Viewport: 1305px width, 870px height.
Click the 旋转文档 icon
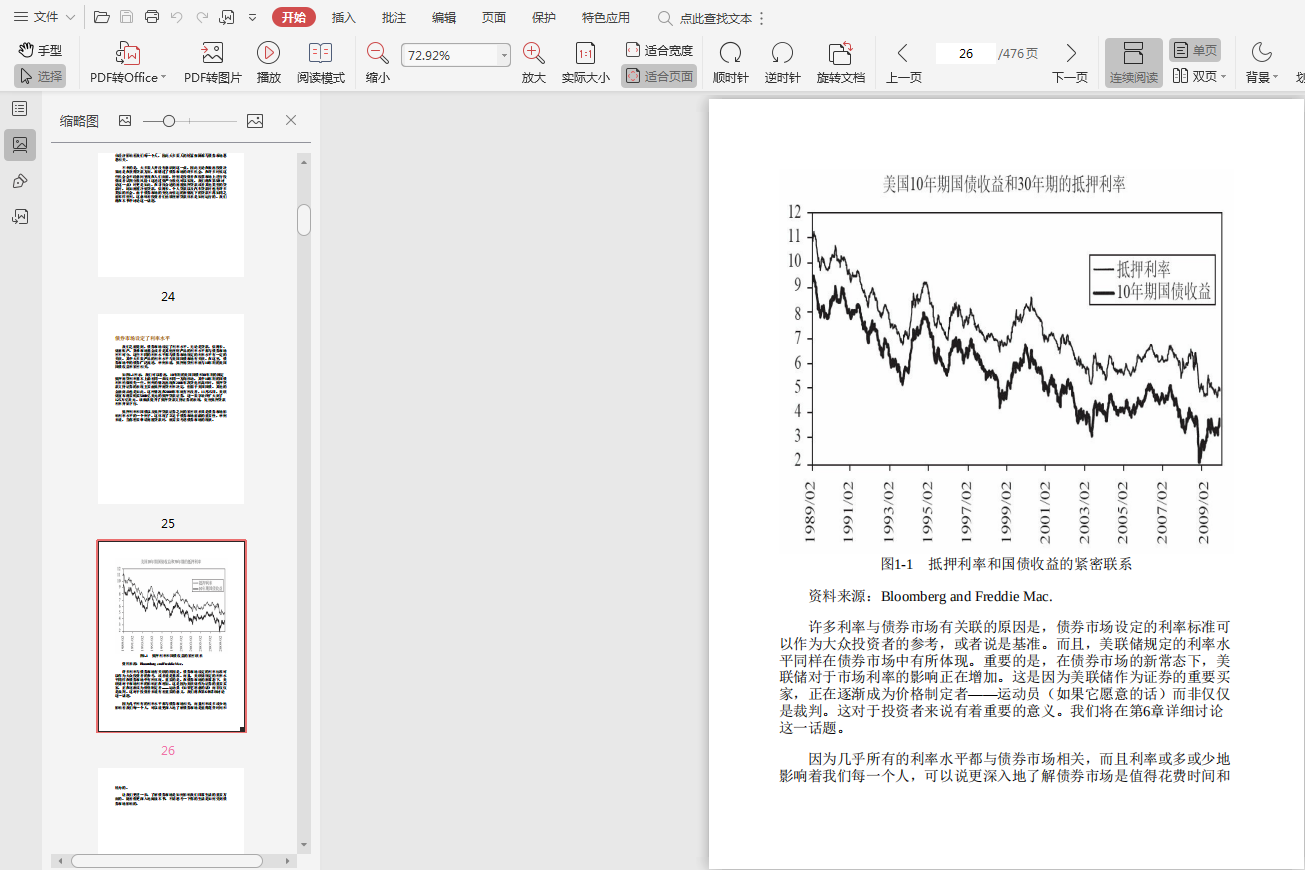(840, 54)
